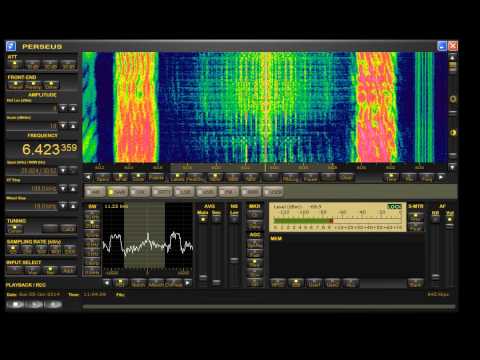This screenshot has height=360, width=480.
Task: Click the 6.423359 frequency display
Action: tap(49, 149)
